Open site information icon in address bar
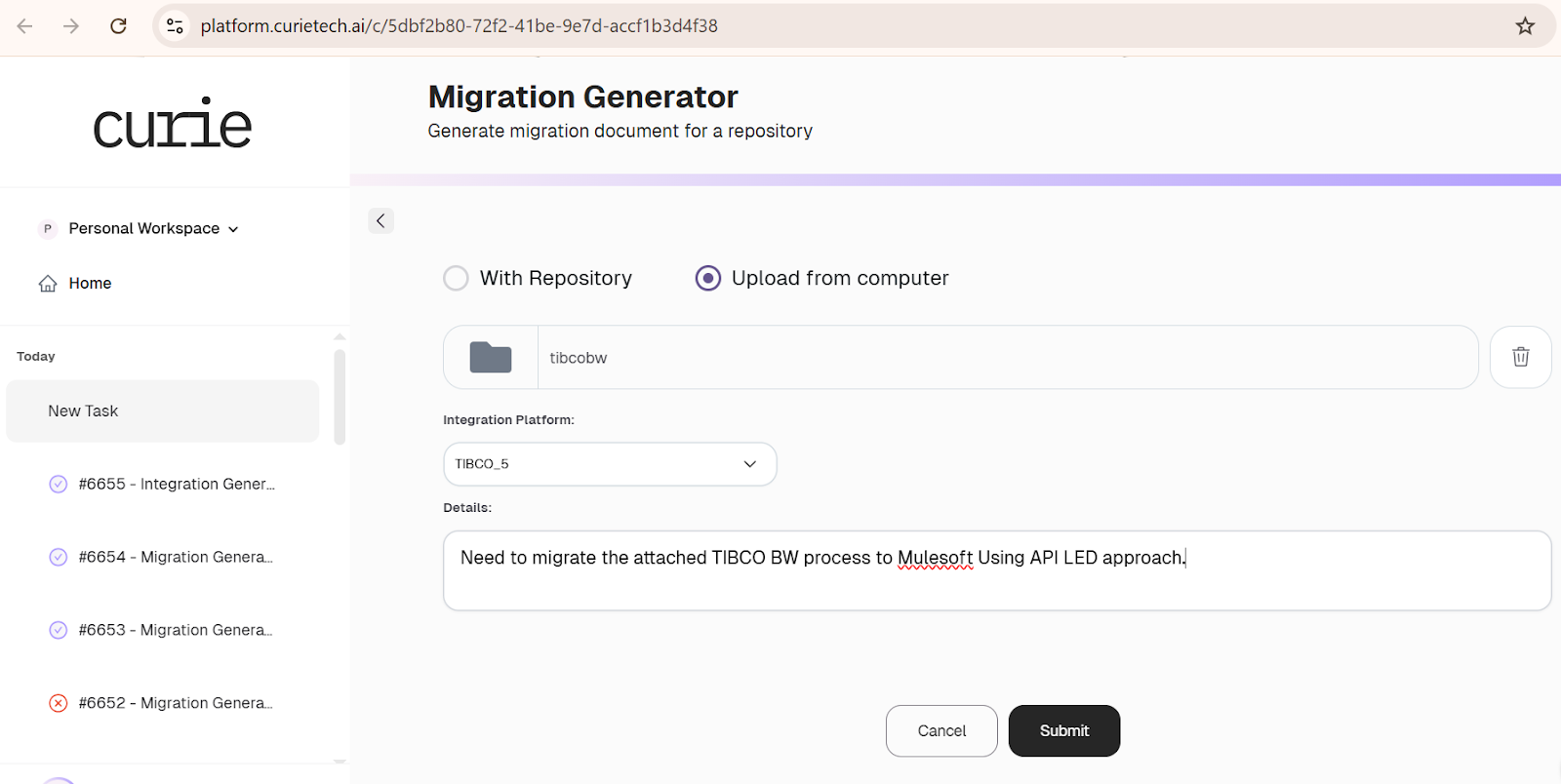Image resolution: width=1561 pixels, height=784 pixels. [175, 26]
